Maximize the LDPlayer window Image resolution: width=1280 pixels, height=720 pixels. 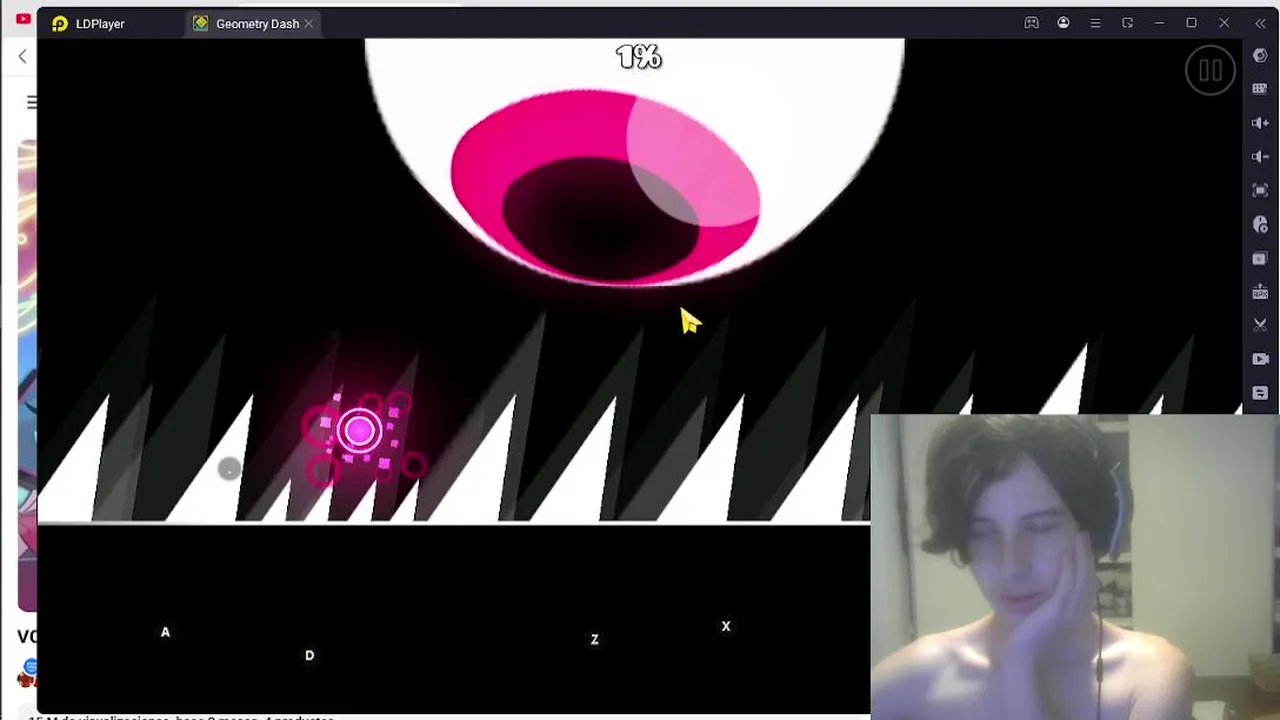[1191, 23]
